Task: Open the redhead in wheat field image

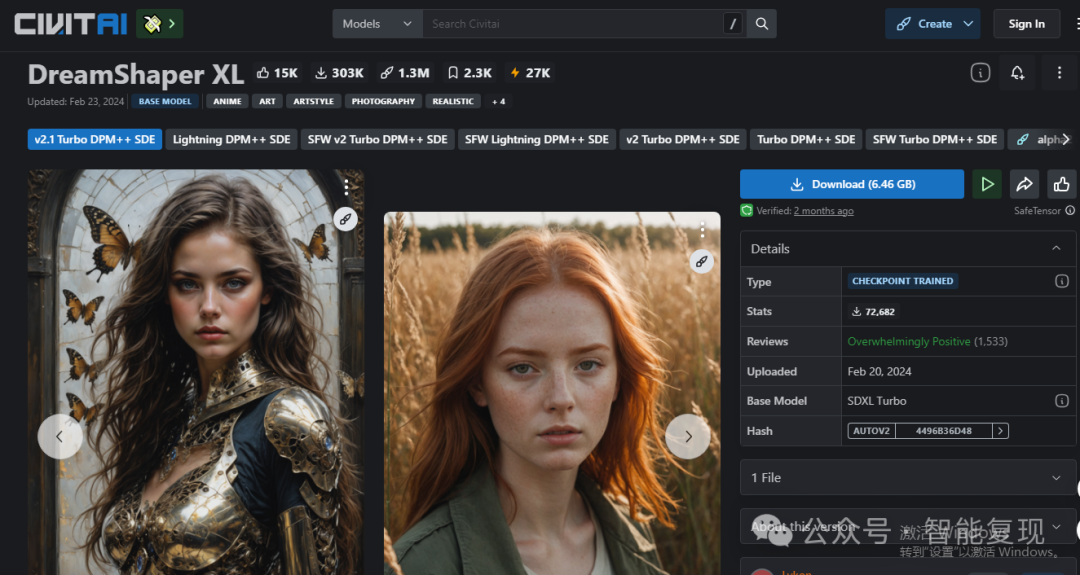Action: click(552, 393)
